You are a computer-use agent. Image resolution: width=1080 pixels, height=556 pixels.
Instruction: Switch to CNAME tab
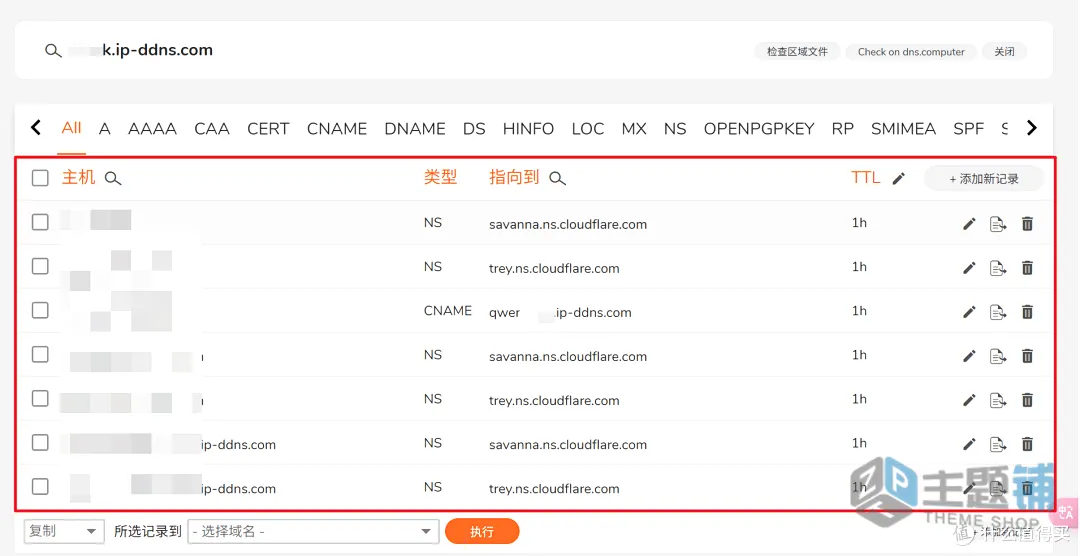click(x=337, y=129)
